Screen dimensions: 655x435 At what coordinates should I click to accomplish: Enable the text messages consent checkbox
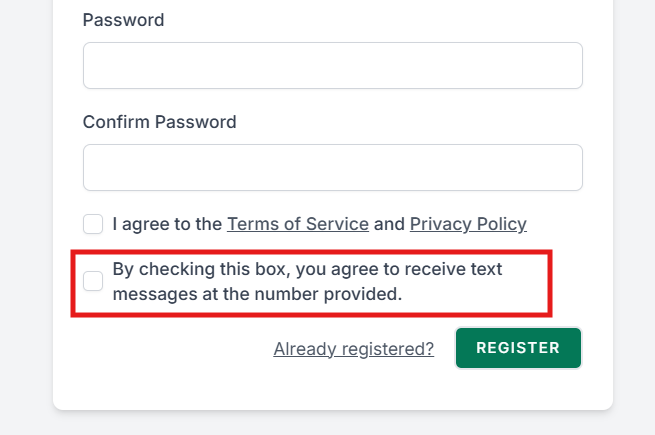coord(93,281)
